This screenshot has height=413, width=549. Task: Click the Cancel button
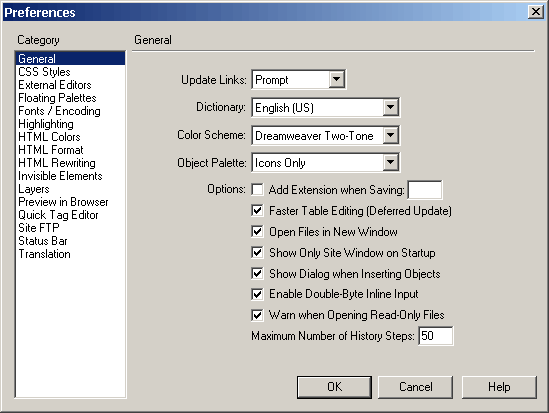[x=416, y=387]
